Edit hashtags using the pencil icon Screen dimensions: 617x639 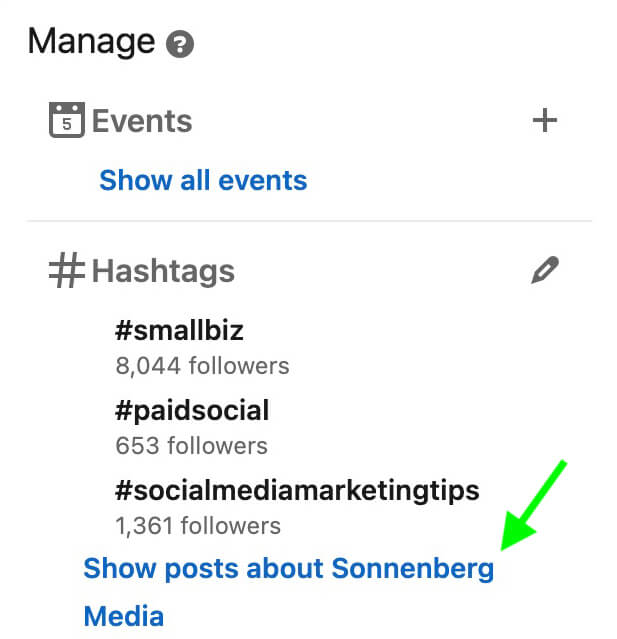coord(545,270)
